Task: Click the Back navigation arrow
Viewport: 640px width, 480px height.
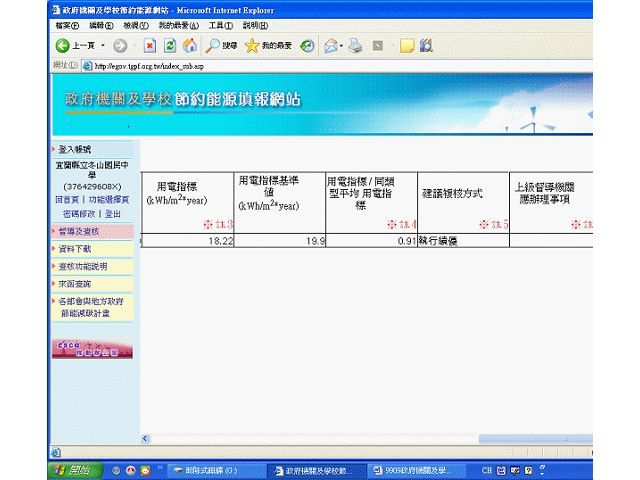Action: pos(63,46)
